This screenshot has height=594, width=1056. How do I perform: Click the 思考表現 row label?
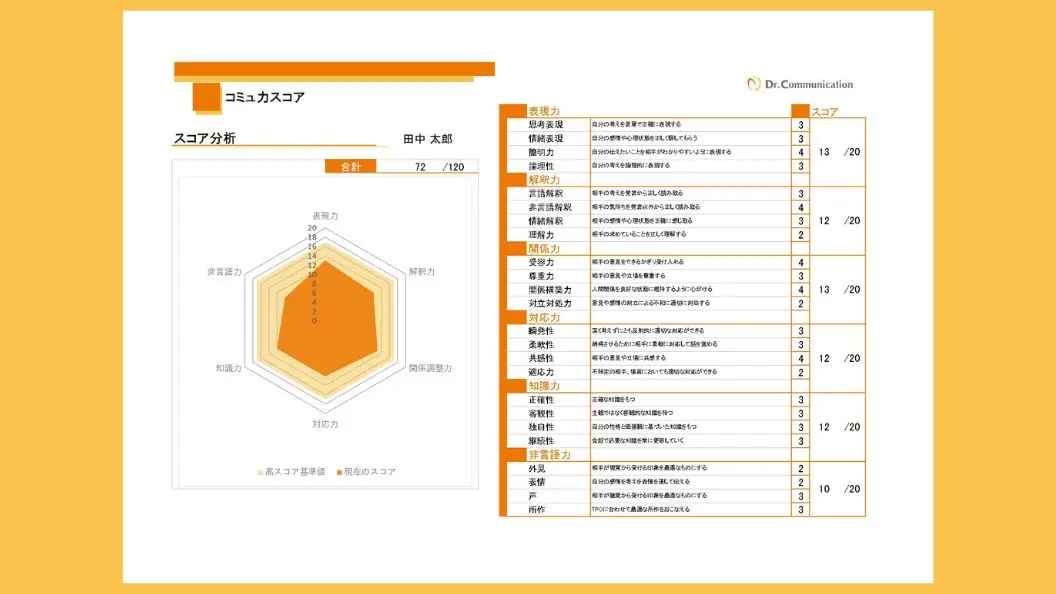(545, 125)
